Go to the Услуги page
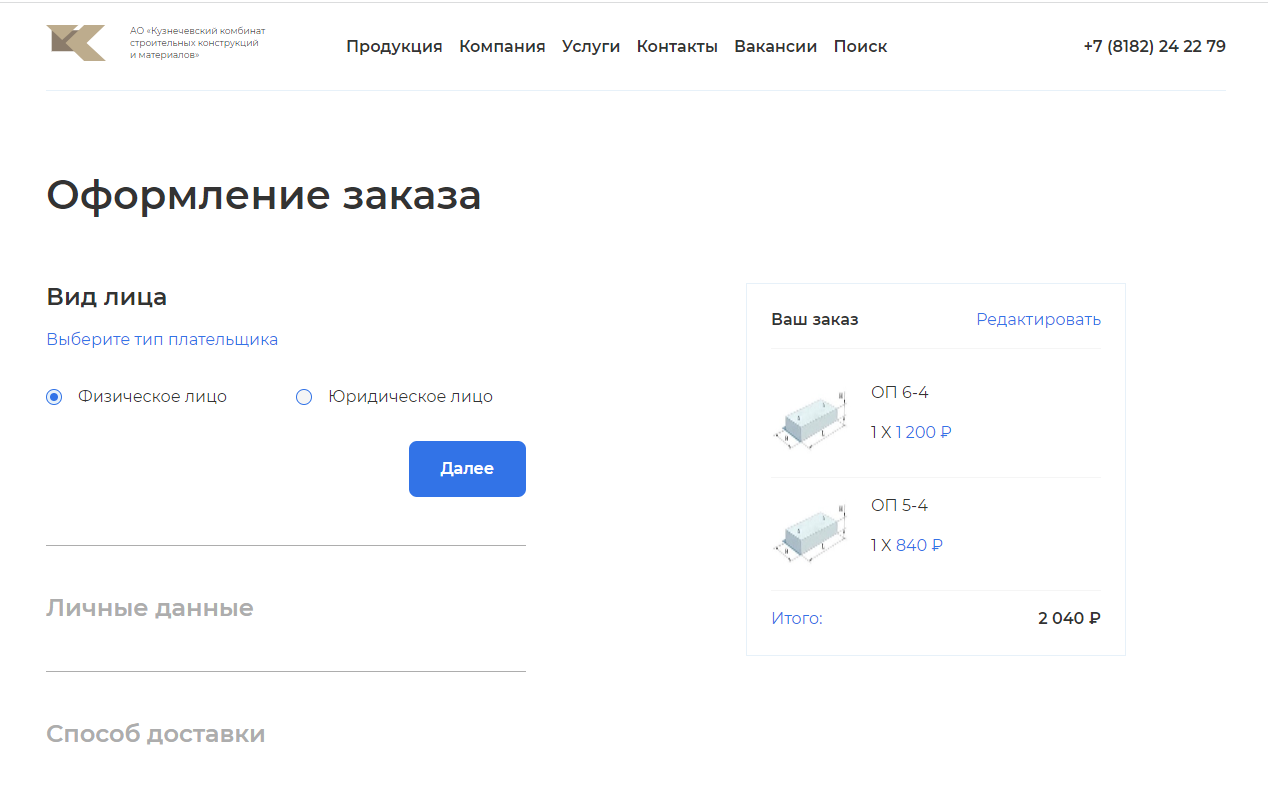 click(591, 46)
